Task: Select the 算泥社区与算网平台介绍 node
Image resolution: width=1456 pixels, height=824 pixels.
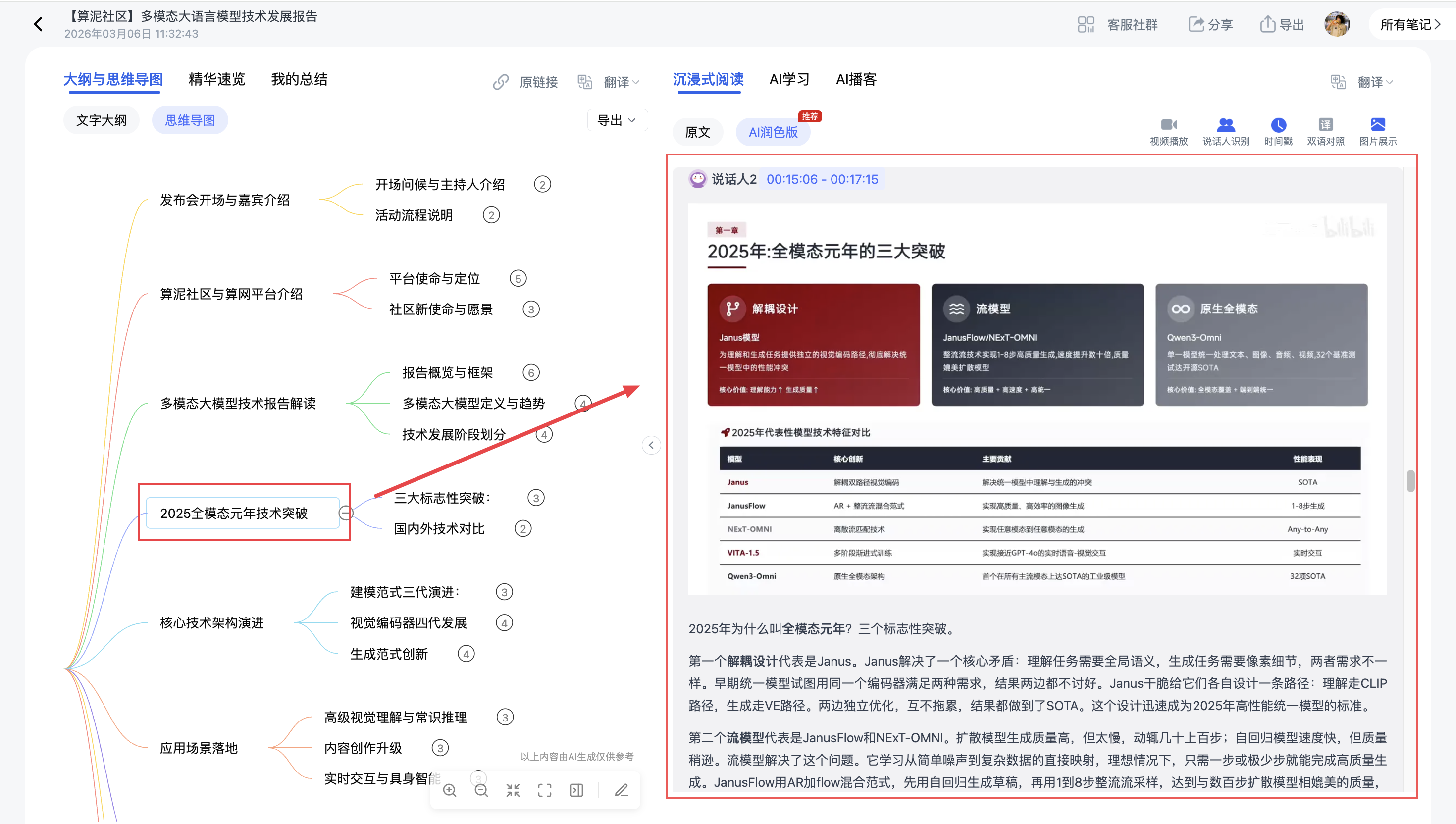Action: coord(231,294)
